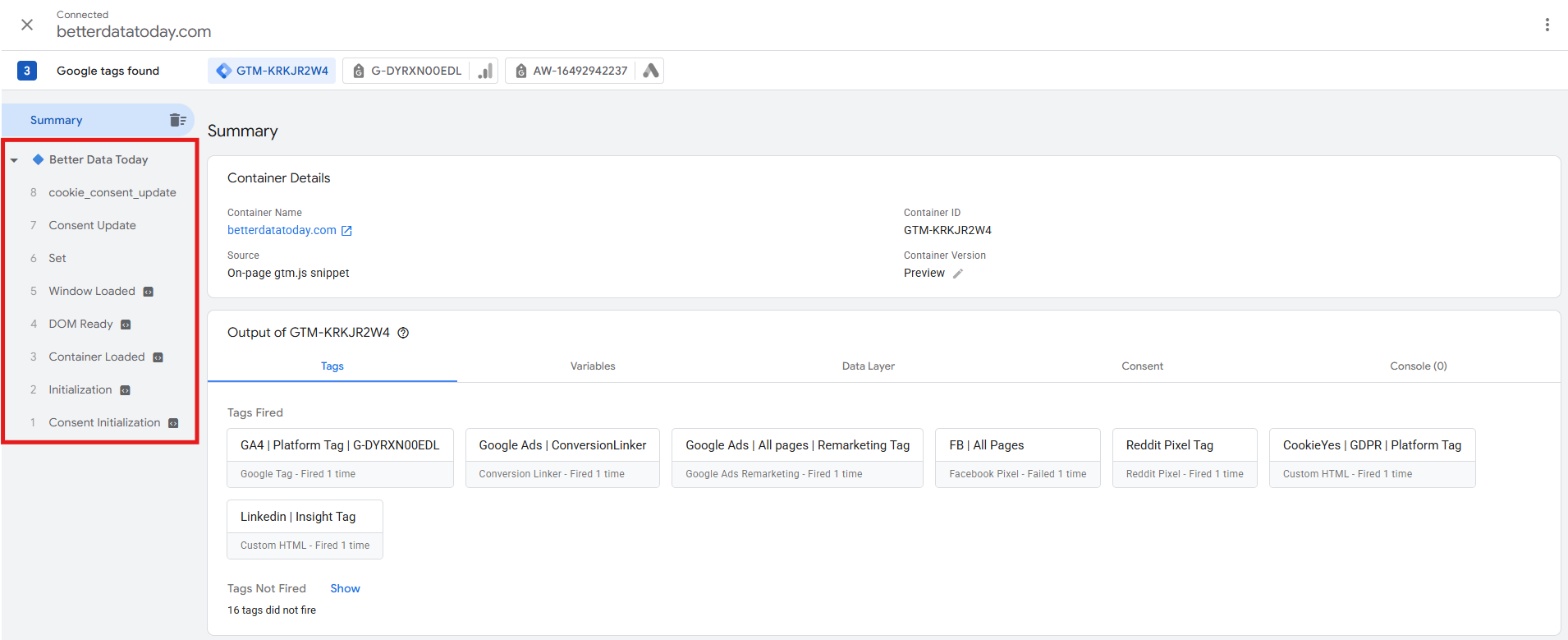This screenshot has height=640, width=1568.
Task: Select the Consent Initialization event
Action: pos(104,422)
